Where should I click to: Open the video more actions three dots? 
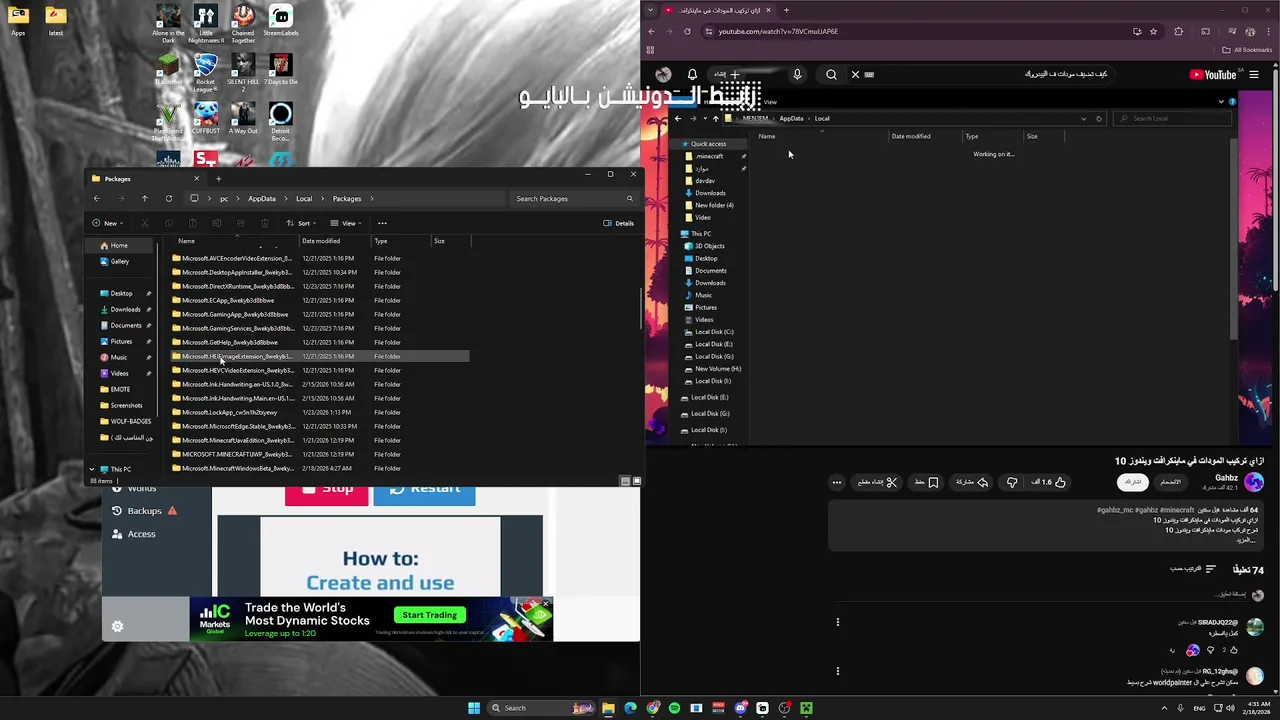(x=837, y=482)
